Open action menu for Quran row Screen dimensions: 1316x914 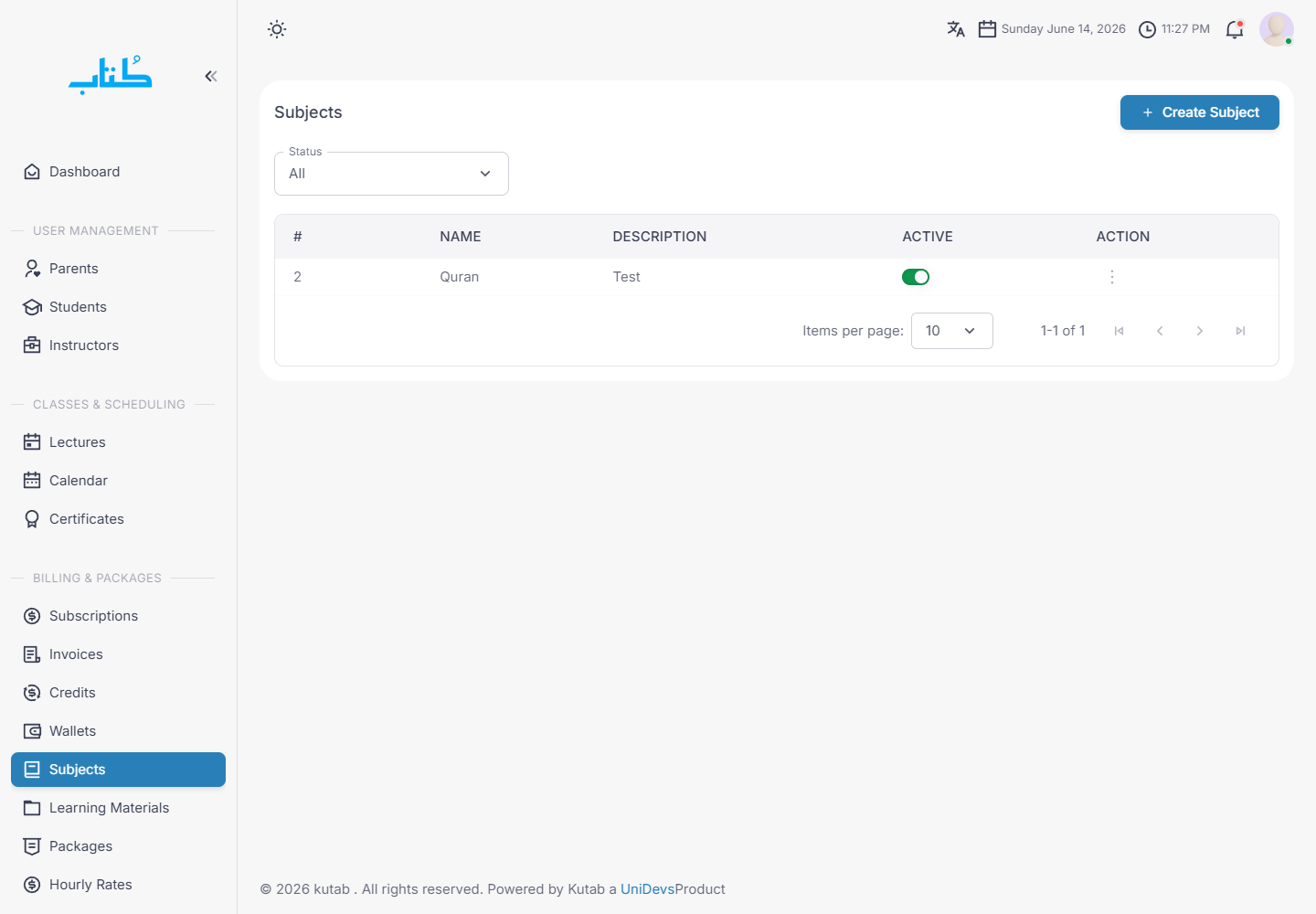pyautogui.click(x=1112, y=277)
